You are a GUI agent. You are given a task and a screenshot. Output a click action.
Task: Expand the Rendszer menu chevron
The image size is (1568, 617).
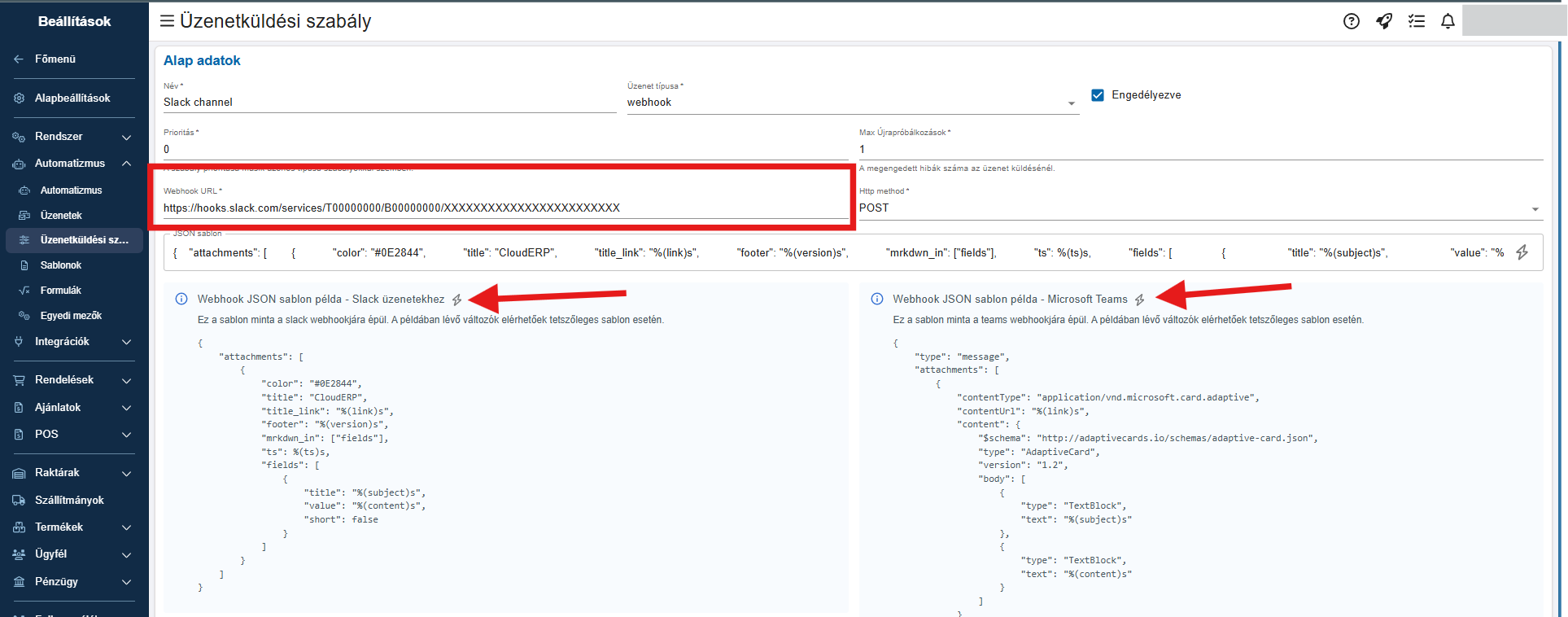[127, 137]
